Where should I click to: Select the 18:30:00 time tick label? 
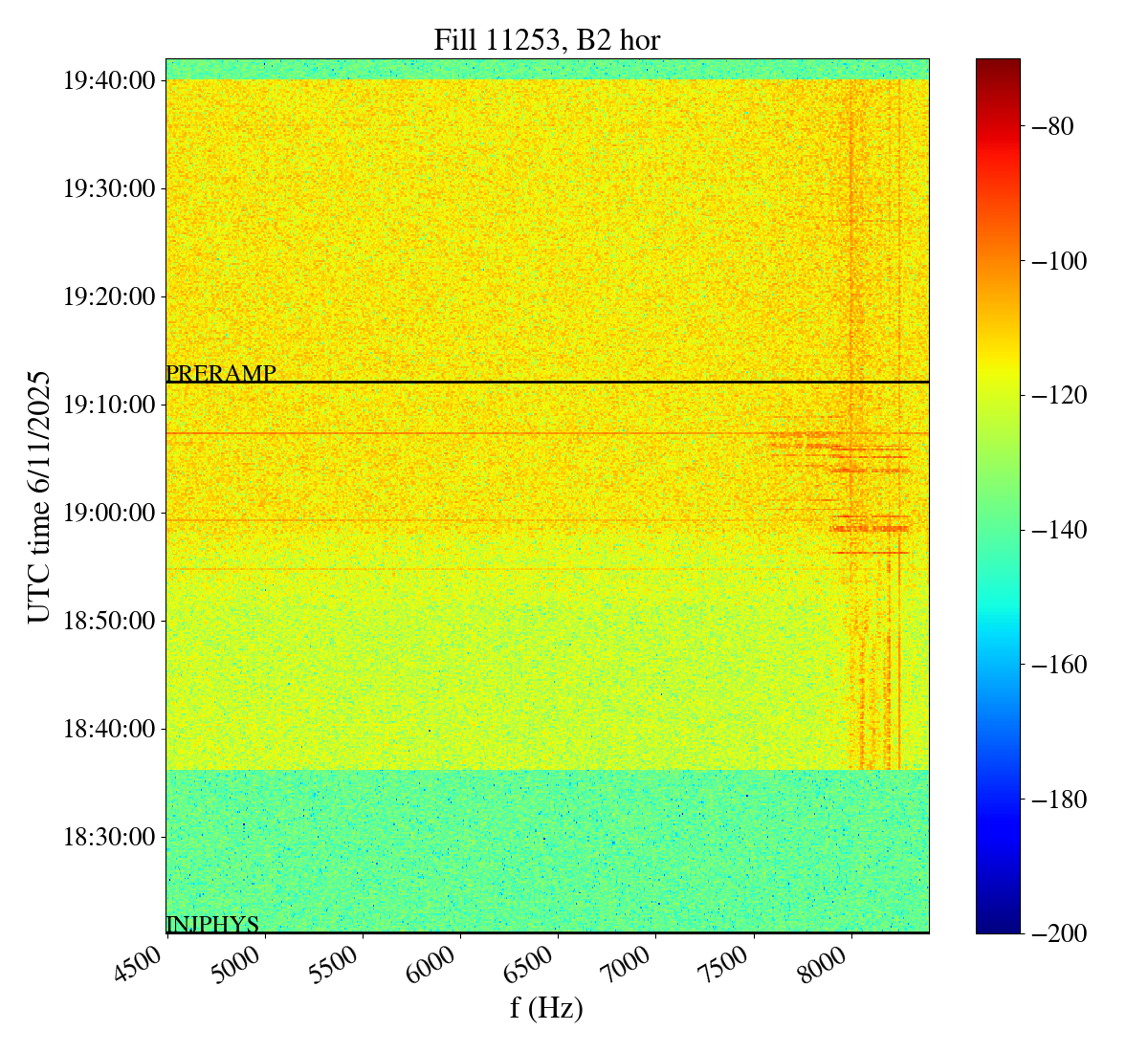pyautogui.click(x=109, y=837)
